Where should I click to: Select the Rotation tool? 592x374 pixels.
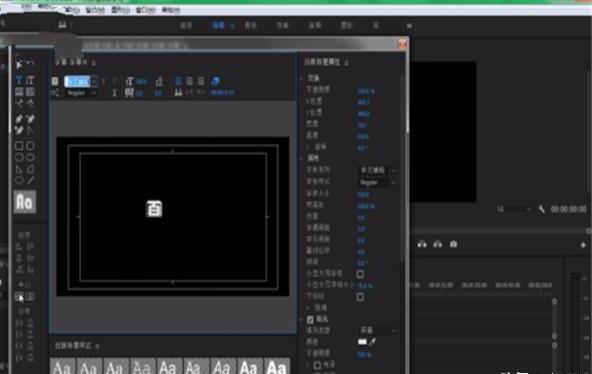tap(30, 65)
